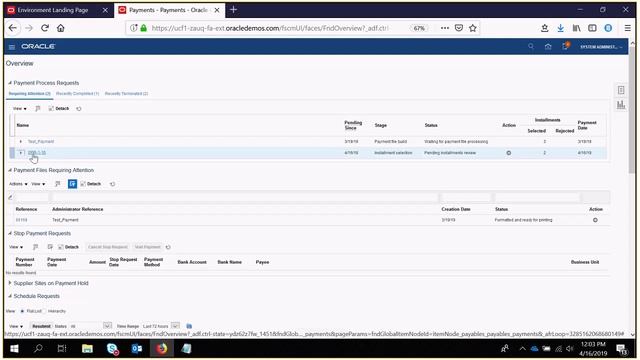Open the Tasks panel icon on right edge

[621, 90]
